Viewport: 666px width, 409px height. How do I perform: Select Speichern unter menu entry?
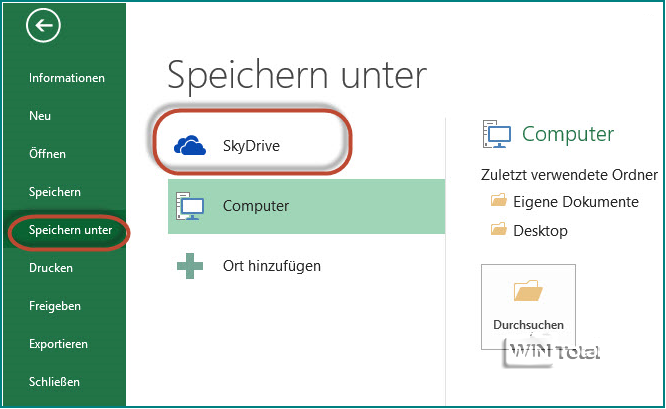click(70, 231)
